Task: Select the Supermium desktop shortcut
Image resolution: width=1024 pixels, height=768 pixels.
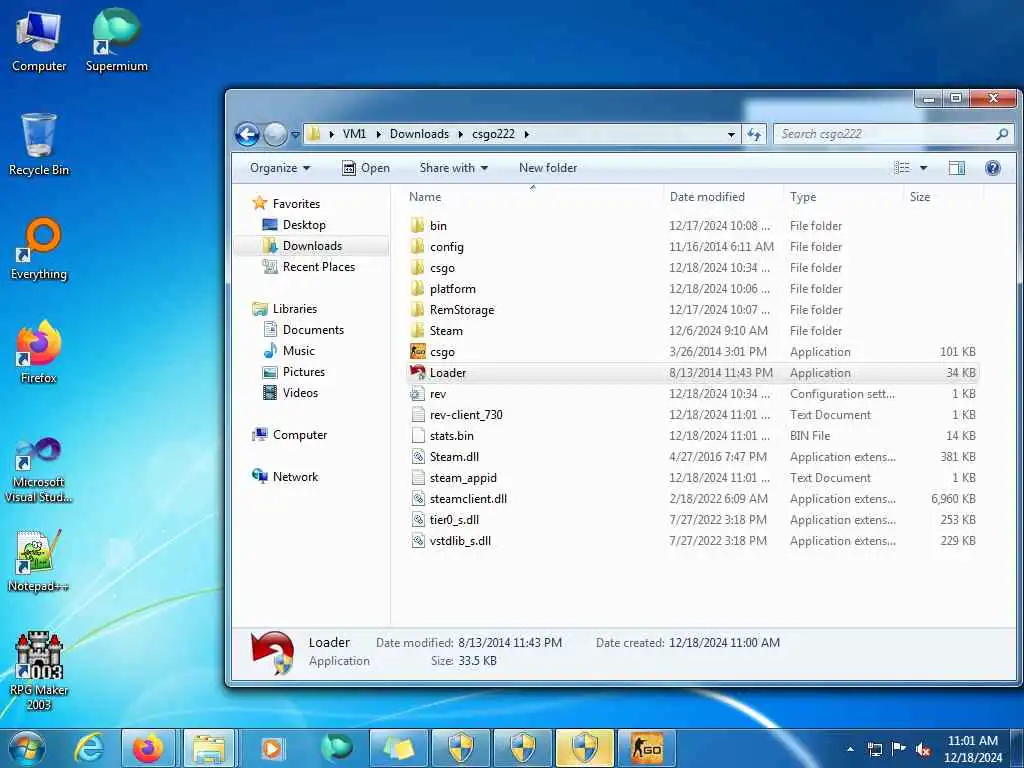Action: coord(116,40)
